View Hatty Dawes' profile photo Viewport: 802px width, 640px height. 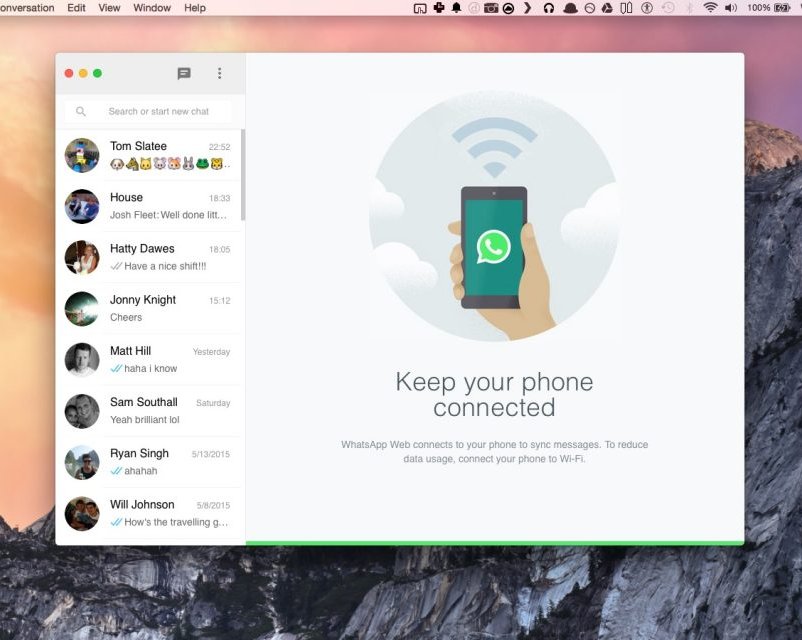pyautogui.click(x=82, y=257)
